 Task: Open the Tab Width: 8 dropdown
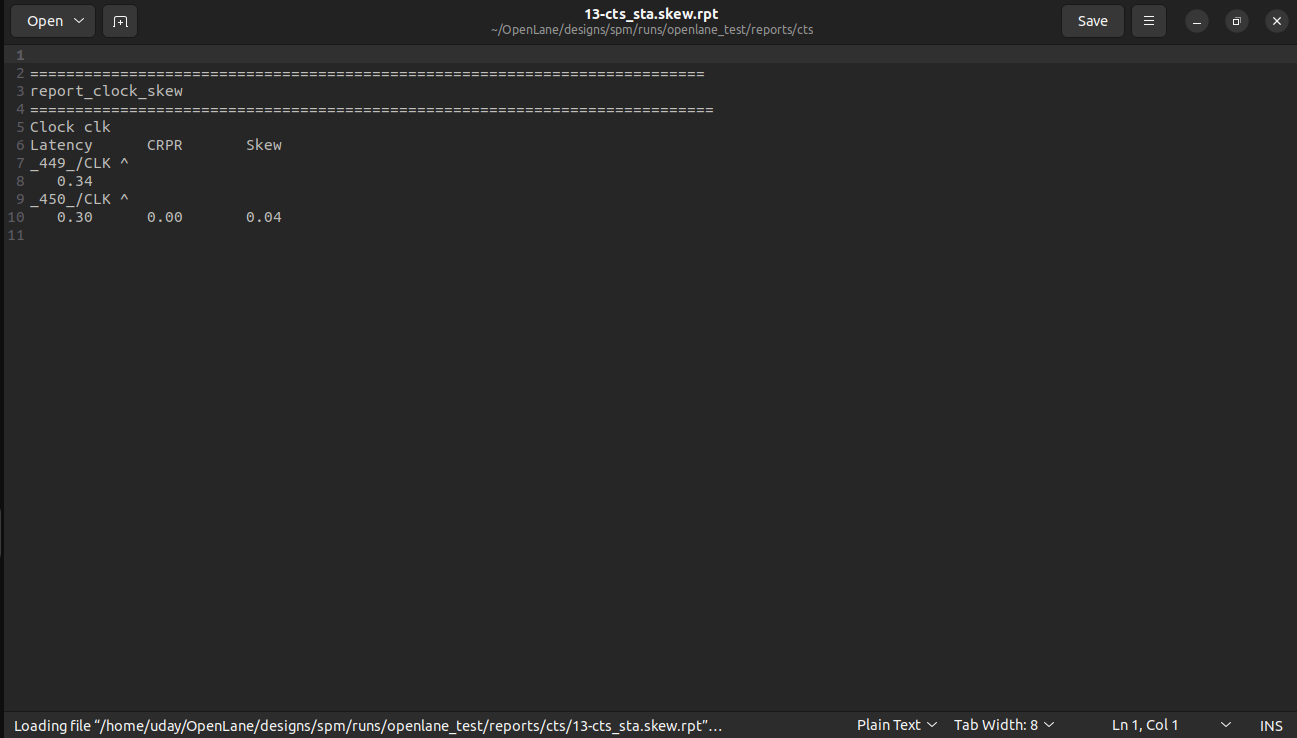tap(1003, 724)
